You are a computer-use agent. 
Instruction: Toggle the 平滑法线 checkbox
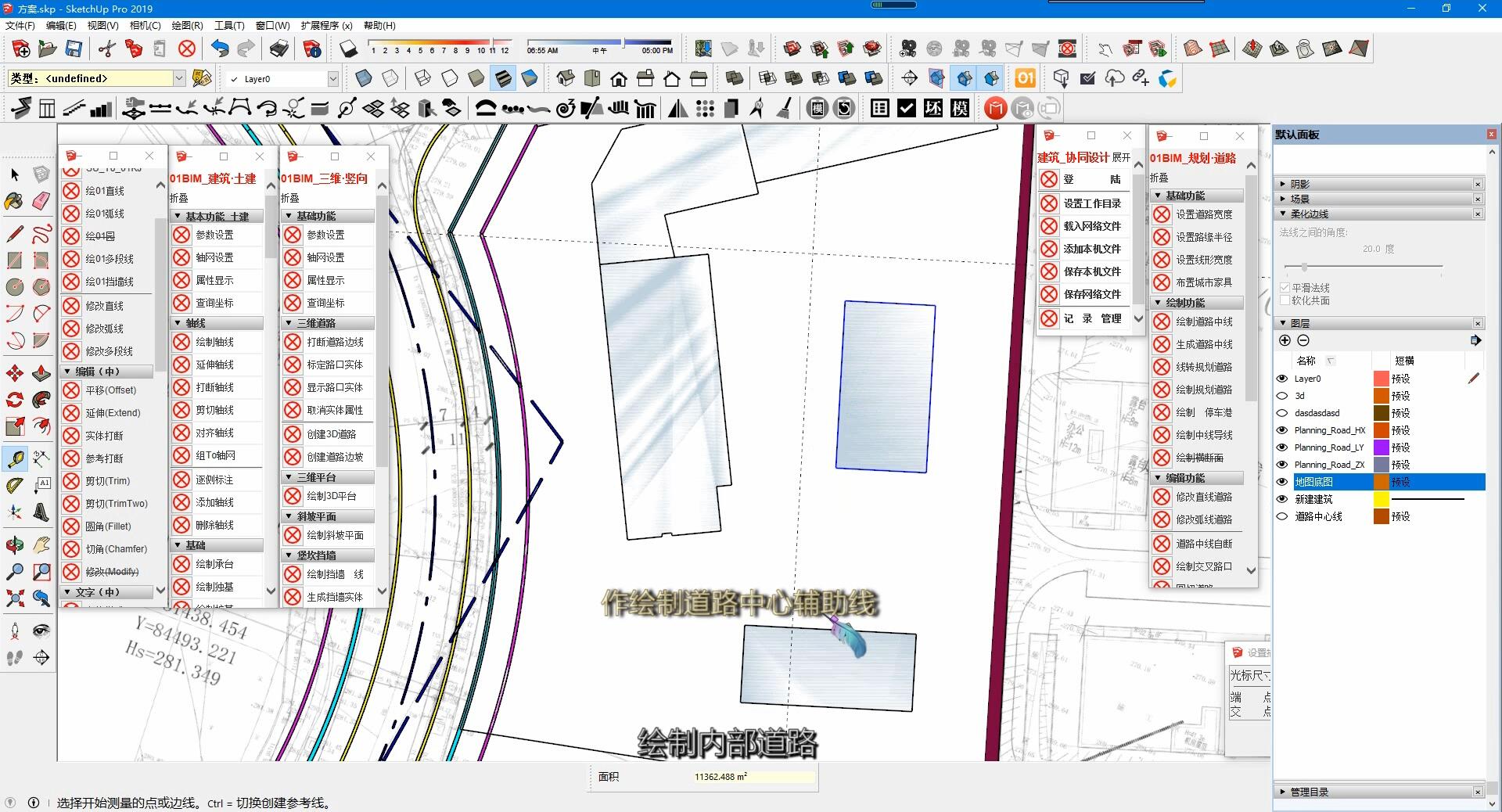1285,288
